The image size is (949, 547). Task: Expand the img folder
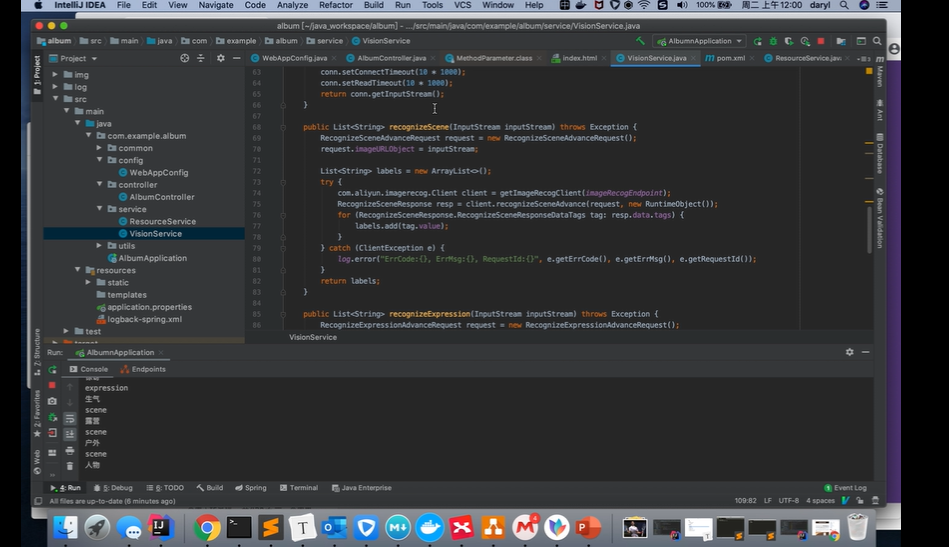[55, 74]
